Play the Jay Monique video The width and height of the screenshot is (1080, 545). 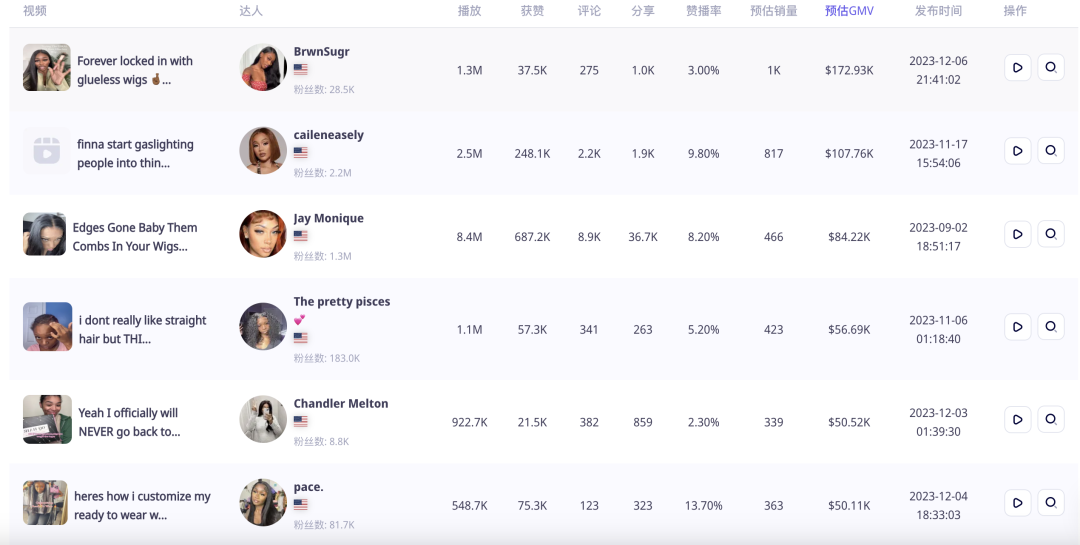coord(1017,235)
